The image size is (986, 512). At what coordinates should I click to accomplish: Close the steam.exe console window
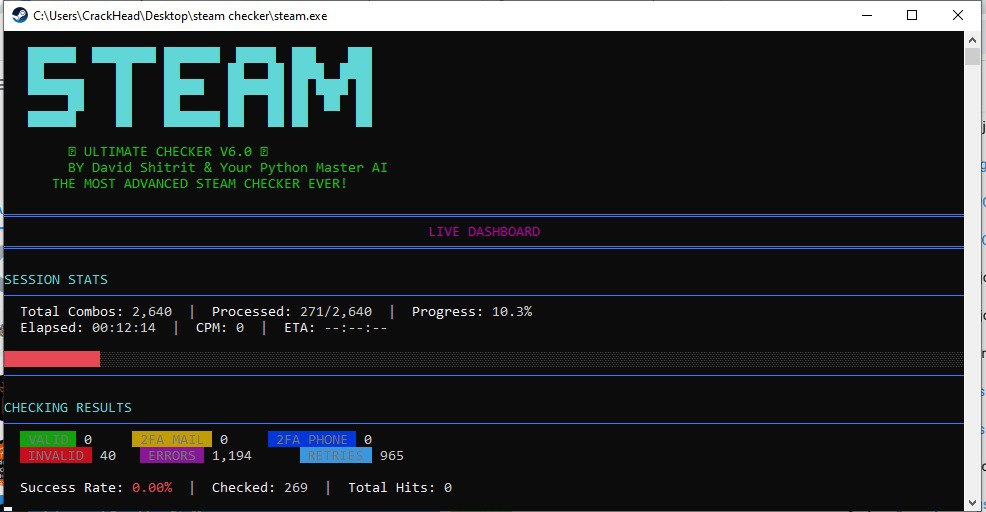click(x=958, y=15)
